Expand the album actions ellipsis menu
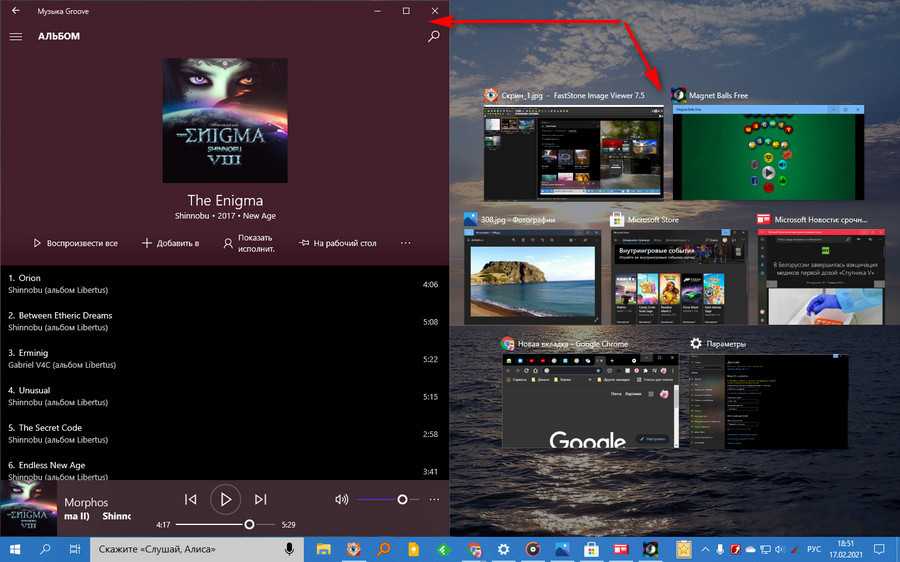 [405, 243]
